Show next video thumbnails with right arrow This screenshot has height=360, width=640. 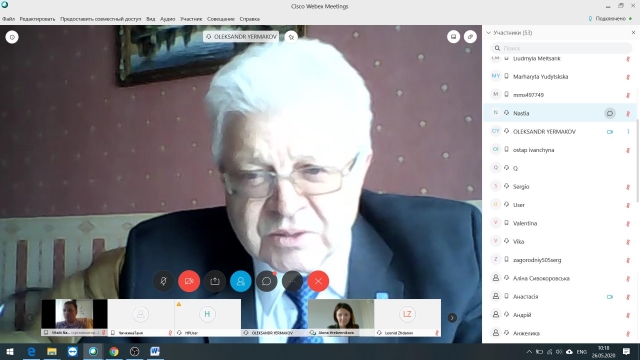click(452, 318)
